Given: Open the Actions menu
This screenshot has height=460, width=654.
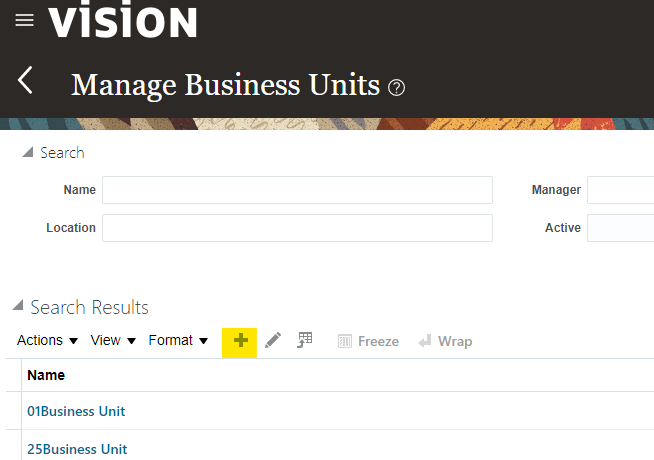Looking at the screenshot, I should coord(47,341).
